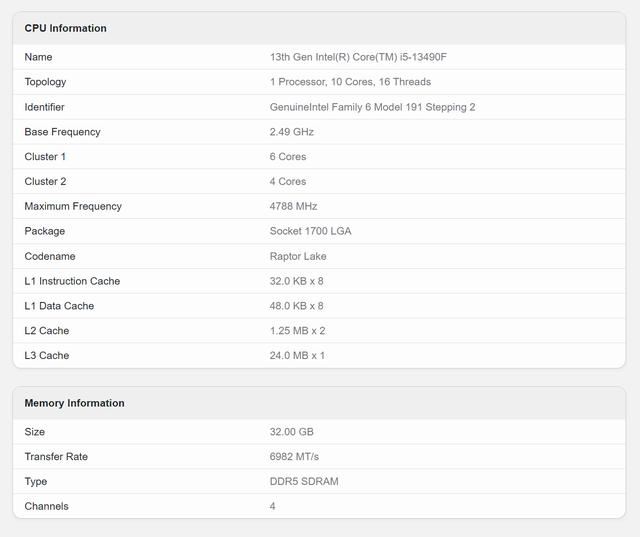Select the L1 Data Cache value 48.0 KB x 8
The image size is (640, 537).
297,306
